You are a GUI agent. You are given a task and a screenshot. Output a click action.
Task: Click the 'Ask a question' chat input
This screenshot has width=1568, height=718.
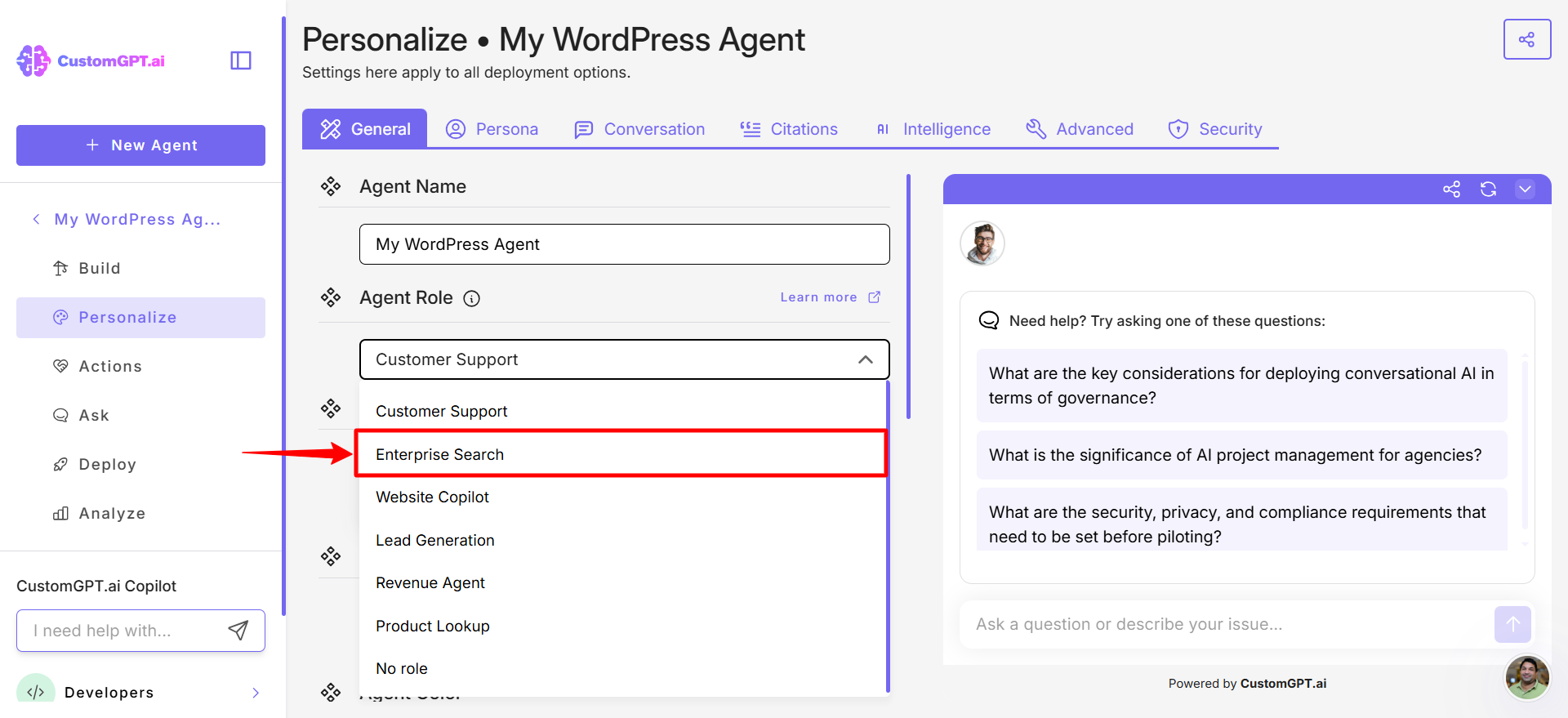click(x=1225, y=624)
